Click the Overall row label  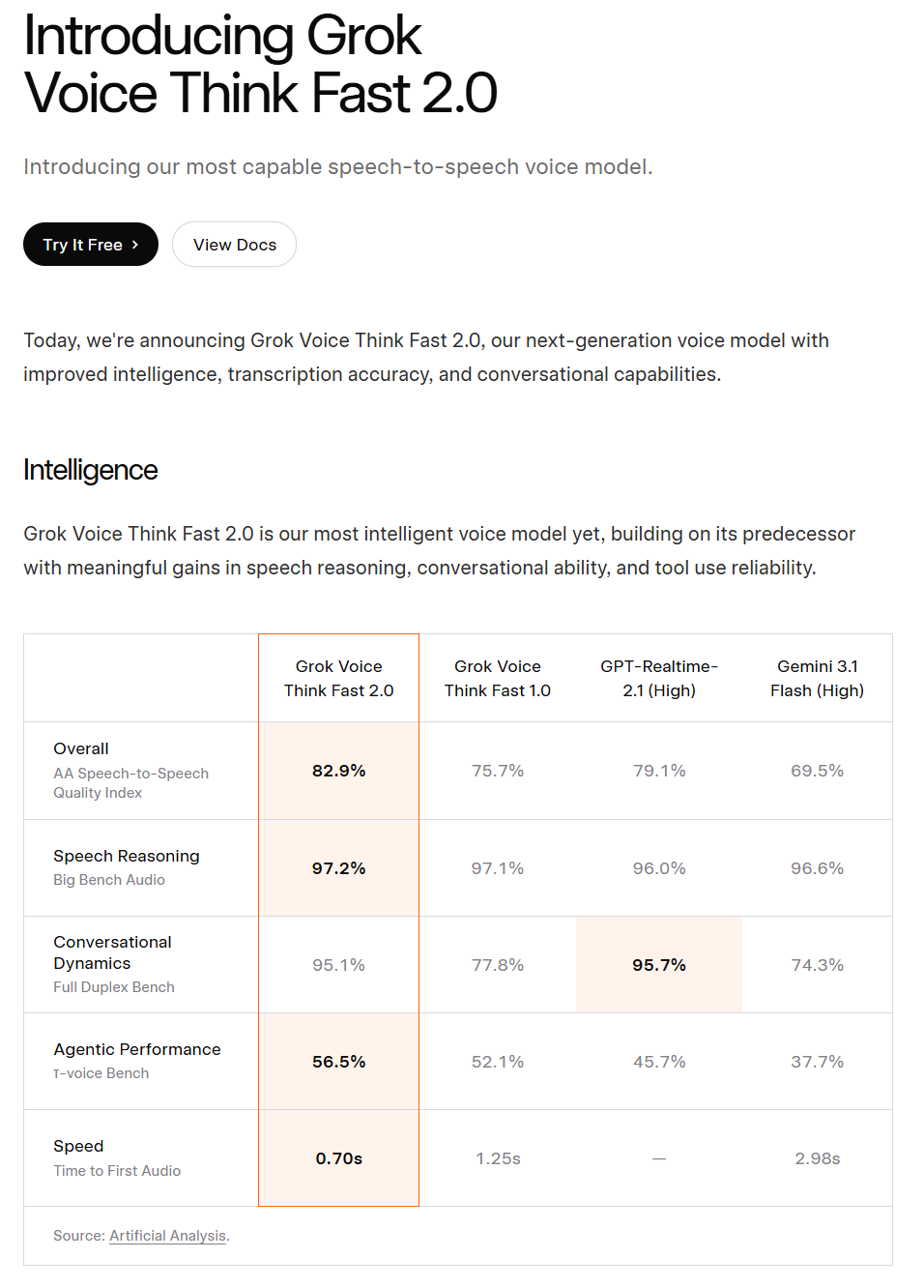[x=81, y=748]
